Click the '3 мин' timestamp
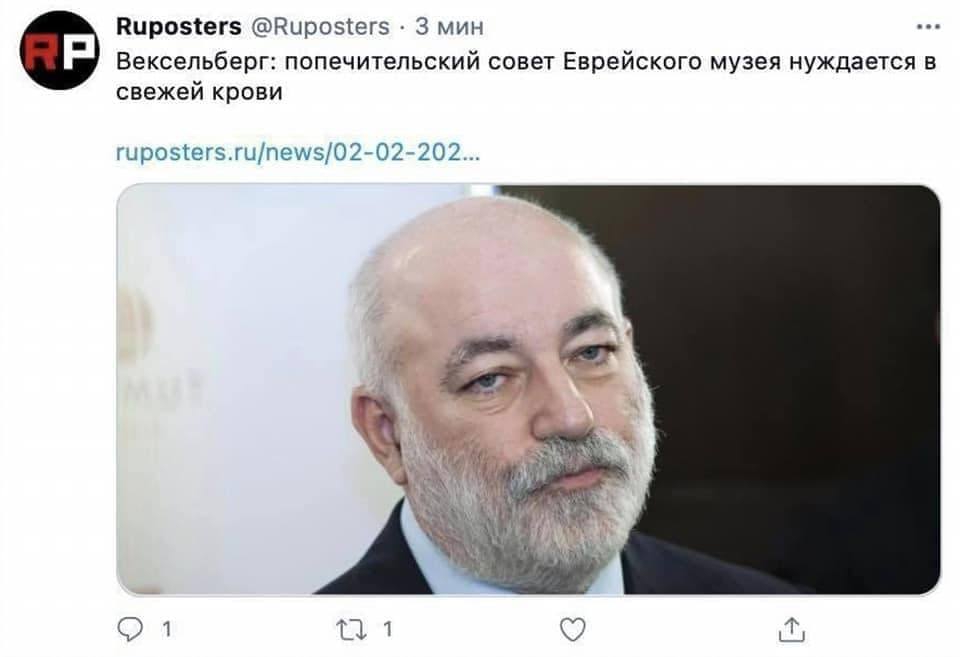960x657 pixels. click(449, 26)
